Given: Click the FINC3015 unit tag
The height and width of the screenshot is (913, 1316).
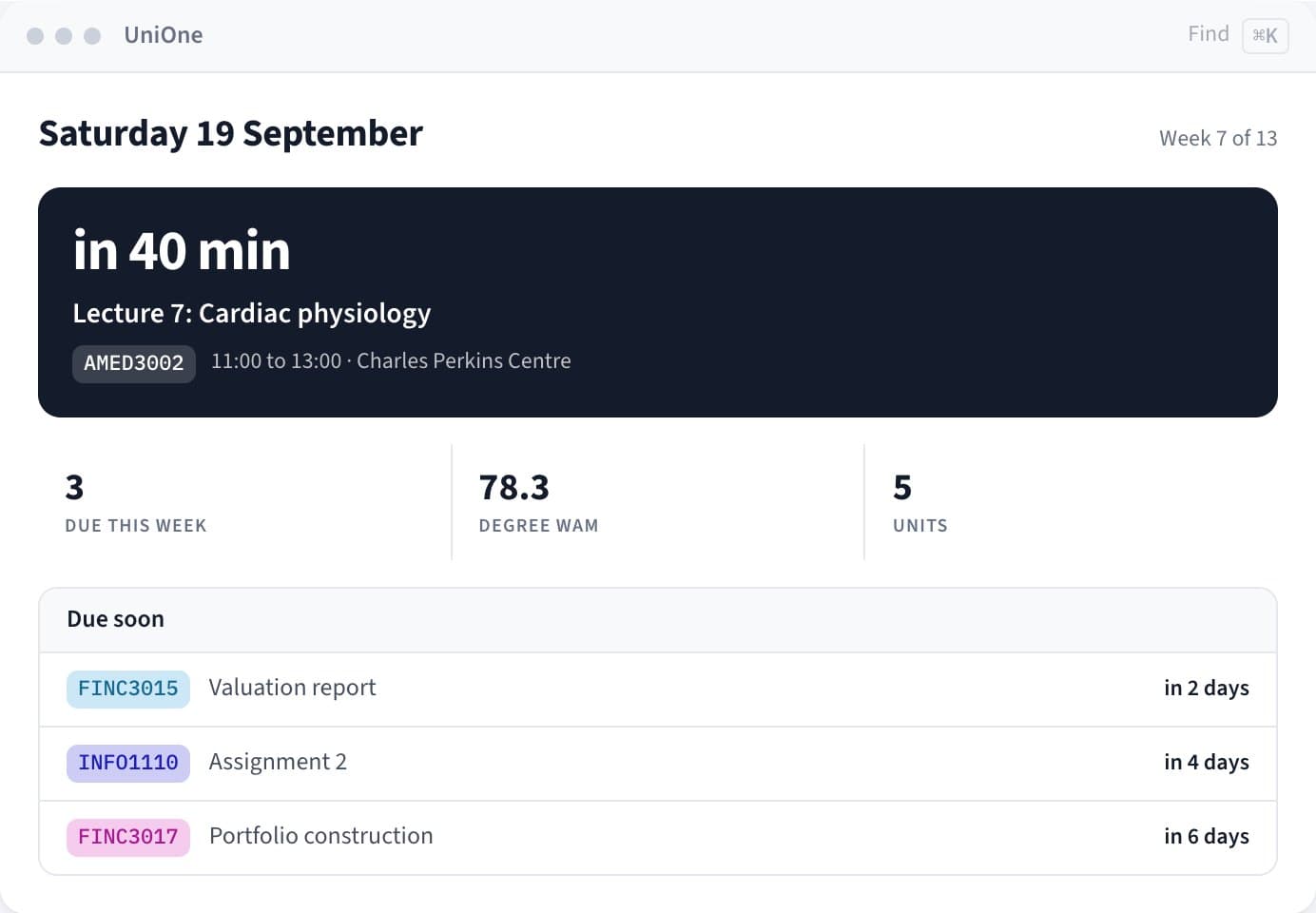Looking at the screenshot, I should pyautogui.click(x=128, y=690).
